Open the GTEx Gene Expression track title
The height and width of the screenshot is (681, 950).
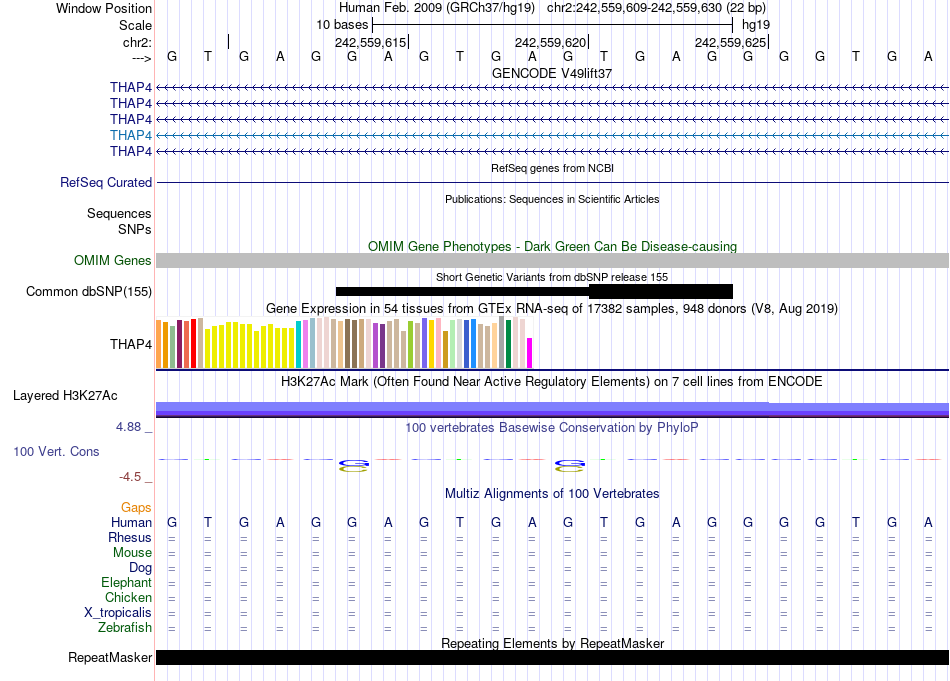[x=552, y=308]
